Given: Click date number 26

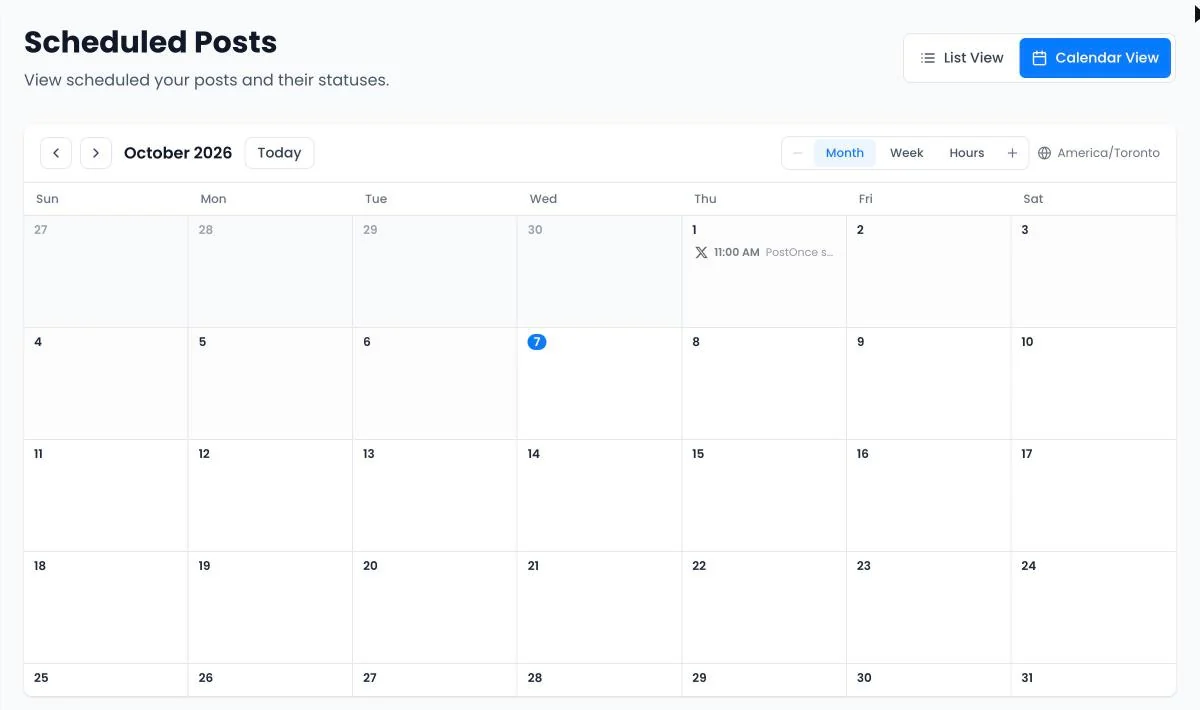Looking at the screenshot, I should [205, 678].
